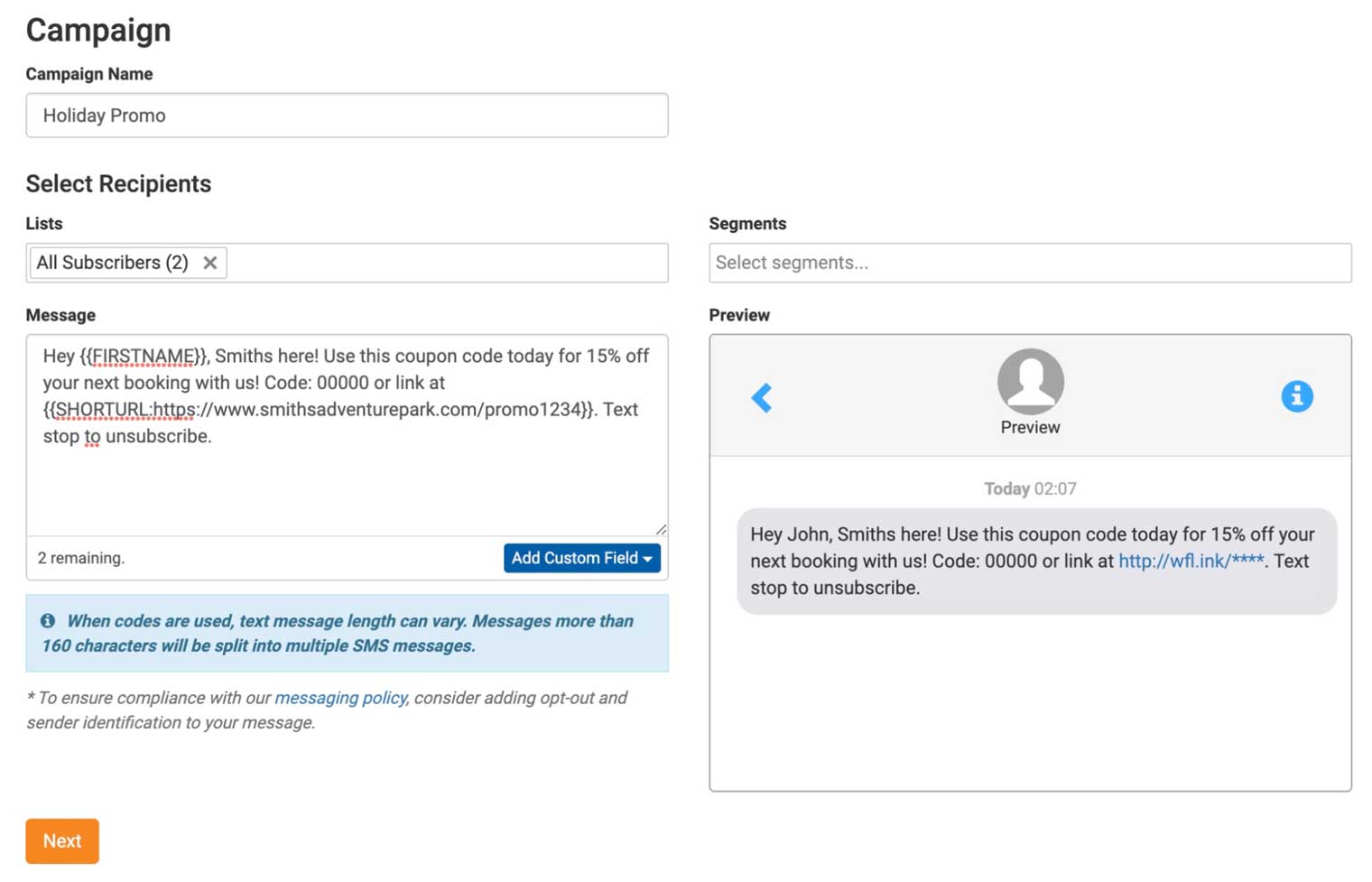Open the messaging policy link
The width and height of the screenshot is (1372, 882).
(340, 698)
